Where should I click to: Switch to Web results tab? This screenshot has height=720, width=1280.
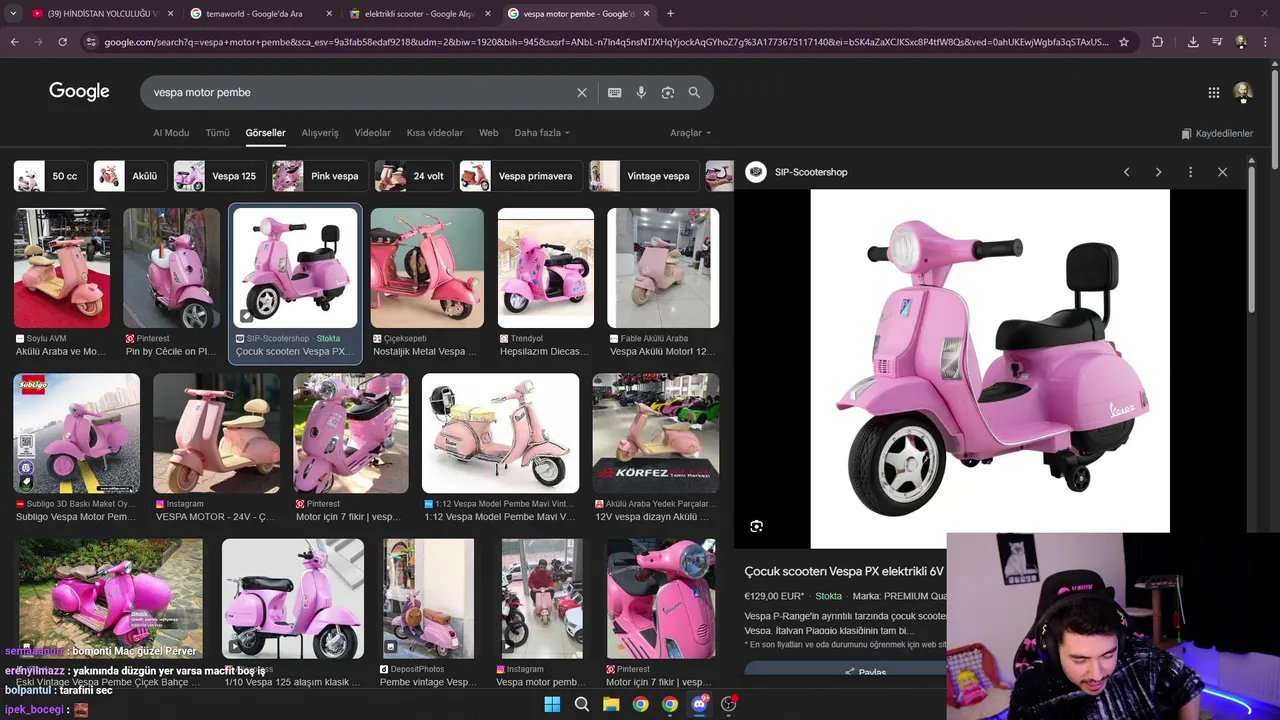click(x=488, y=133)
